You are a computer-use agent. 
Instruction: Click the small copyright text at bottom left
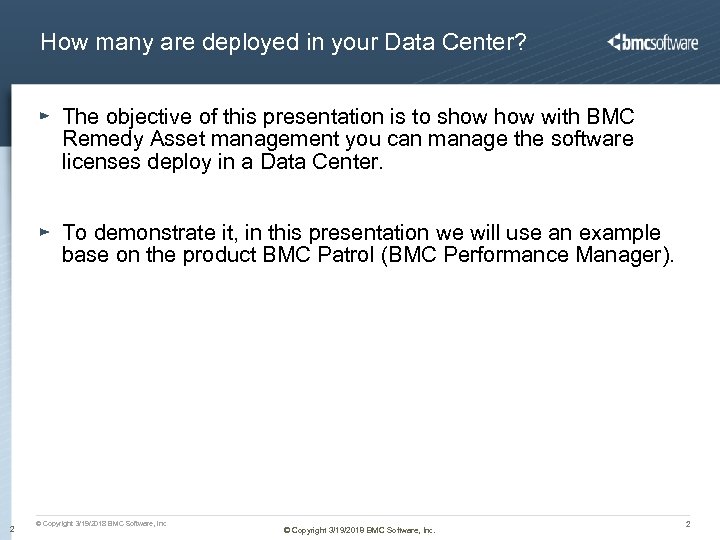pyautogui.click(x=101, y=523)
